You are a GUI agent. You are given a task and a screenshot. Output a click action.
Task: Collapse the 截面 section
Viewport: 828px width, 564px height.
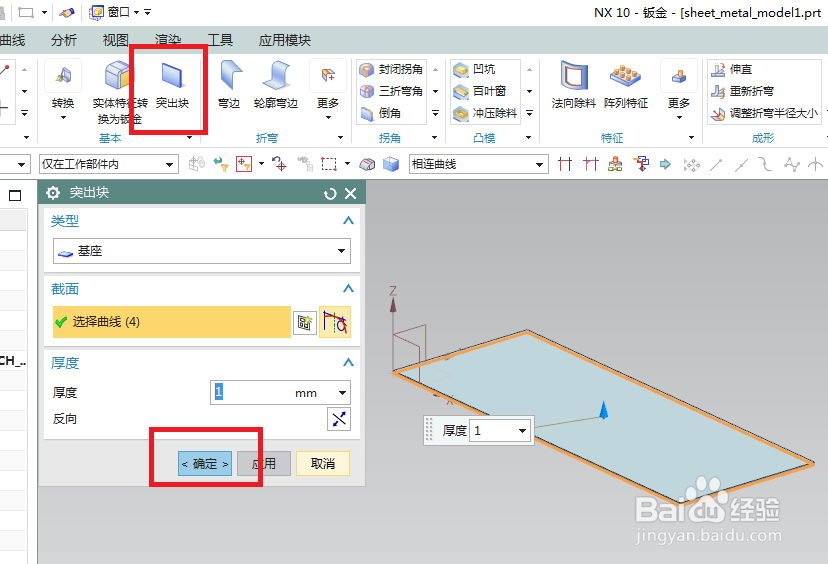tap(348, 288)
